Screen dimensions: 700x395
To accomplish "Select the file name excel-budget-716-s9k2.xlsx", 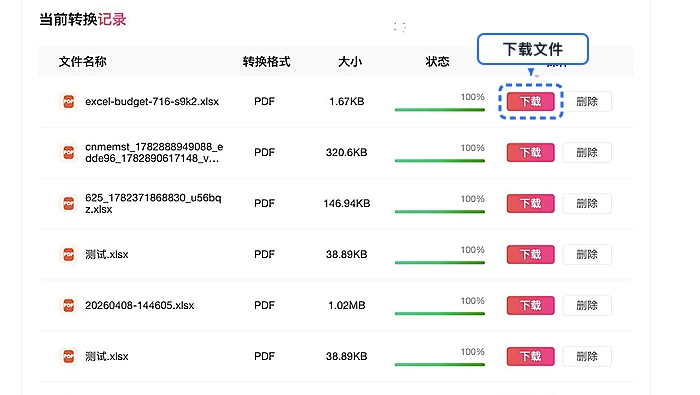I will point(152,101).
